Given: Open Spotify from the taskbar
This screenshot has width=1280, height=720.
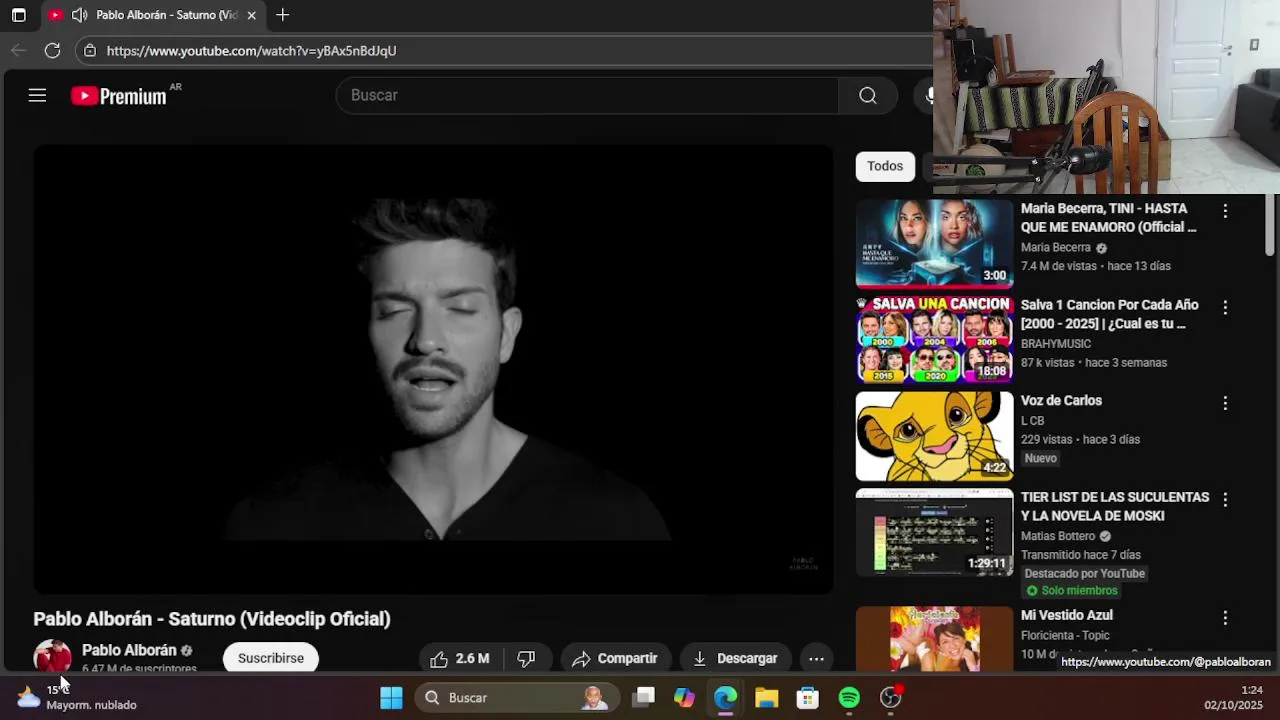Looking at the screenshot, I should (x=849, y=697).
